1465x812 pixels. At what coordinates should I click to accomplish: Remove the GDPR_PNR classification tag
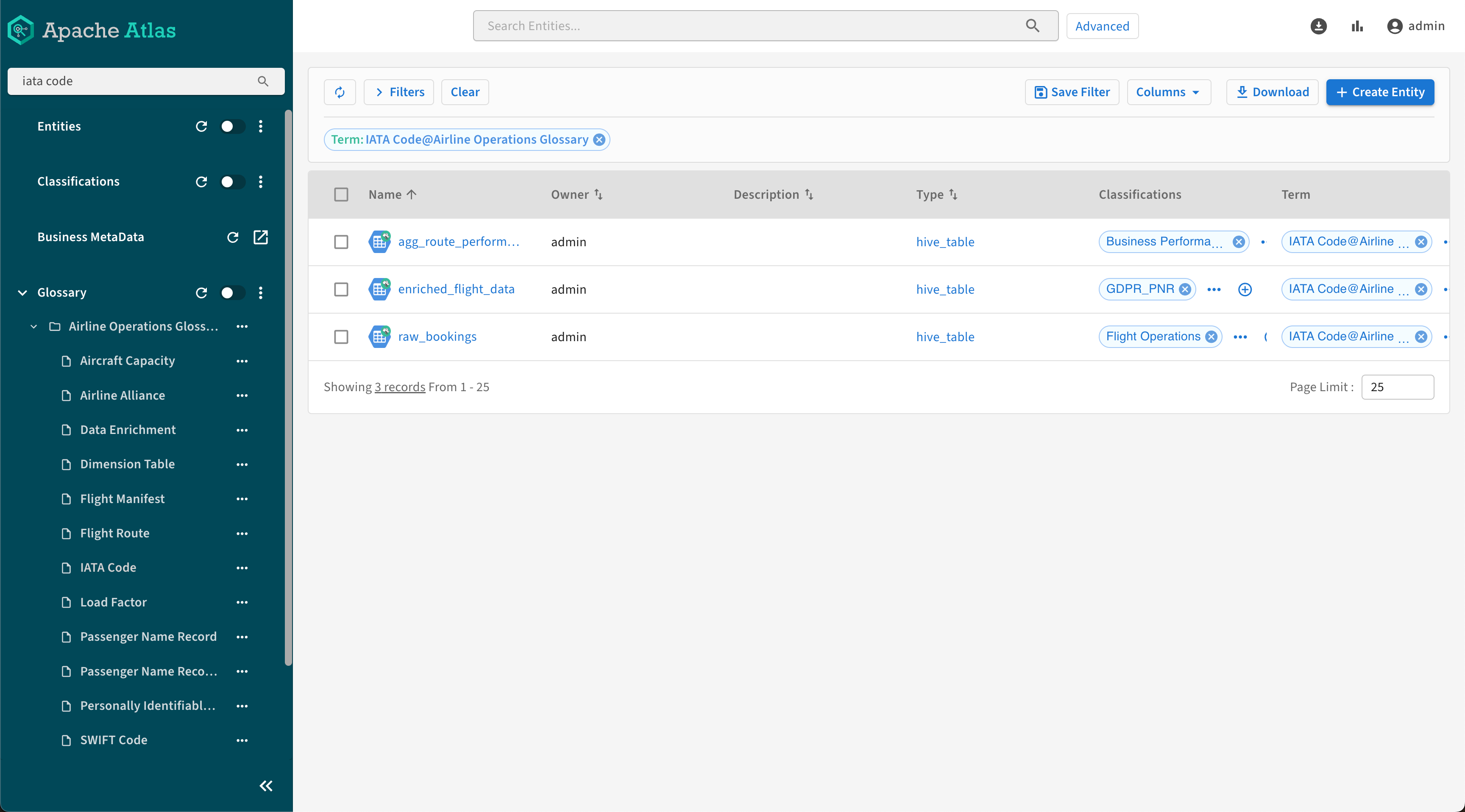click(1185, 289)
